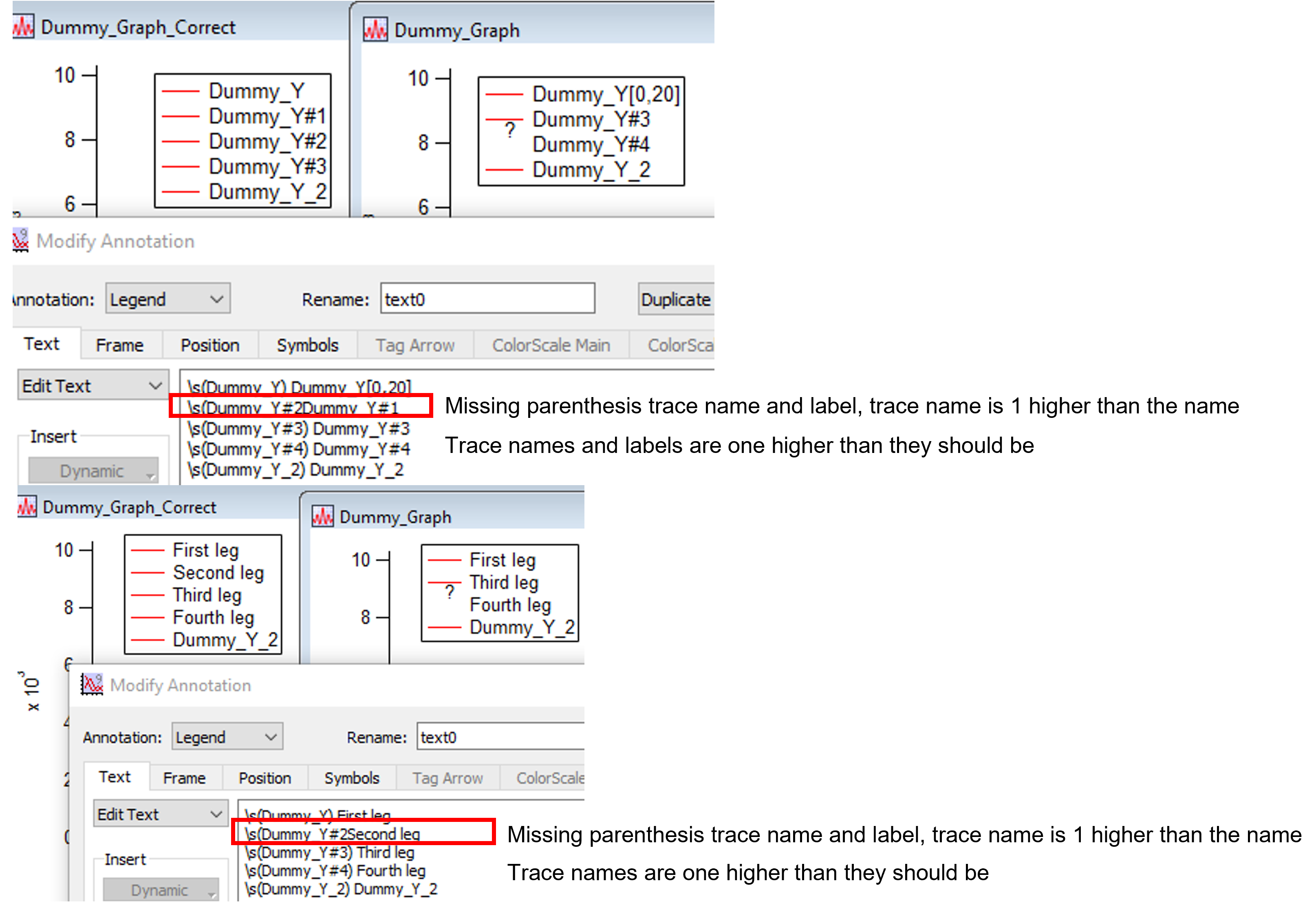Click the lower Modify Annotation title bar icon

91,685
